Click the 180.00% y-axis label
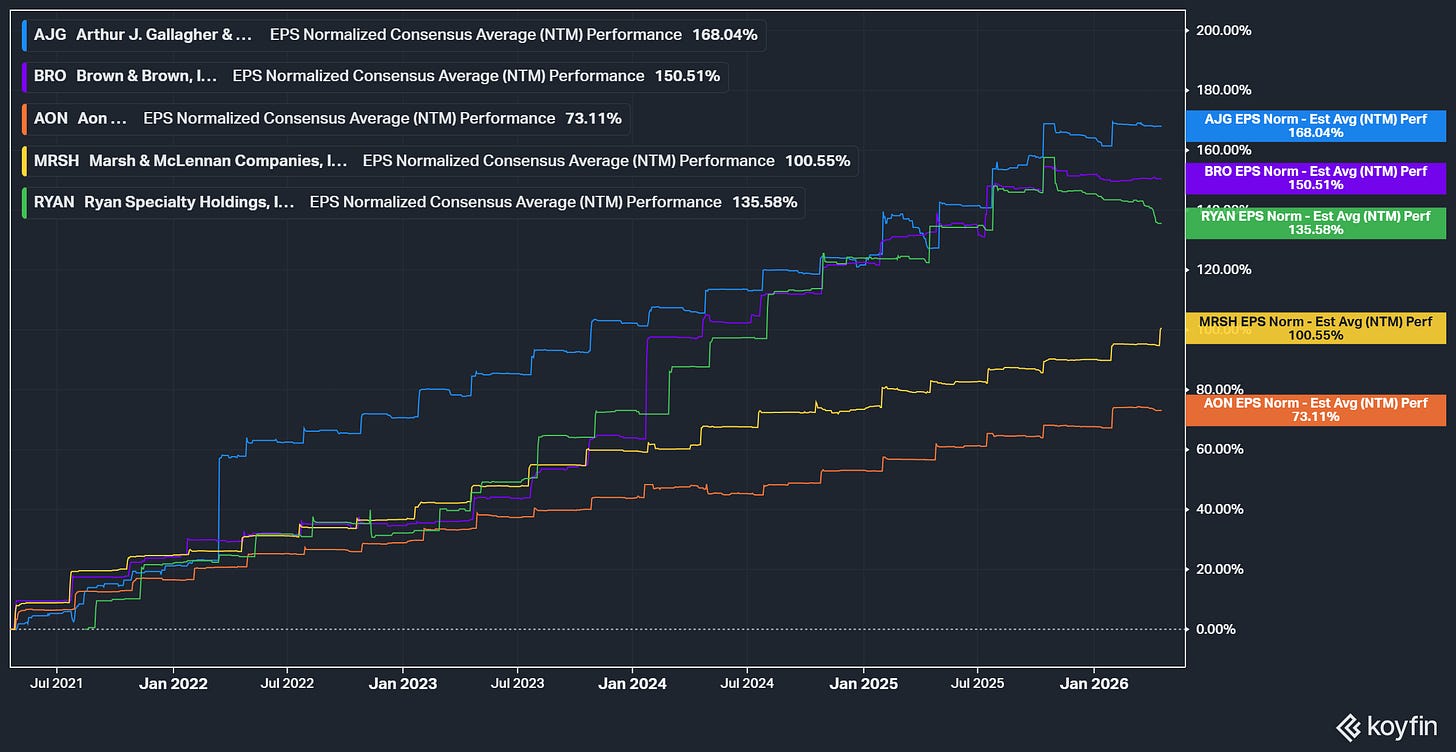Screen dimensions: 1456x752 (x=1224, y=90)
